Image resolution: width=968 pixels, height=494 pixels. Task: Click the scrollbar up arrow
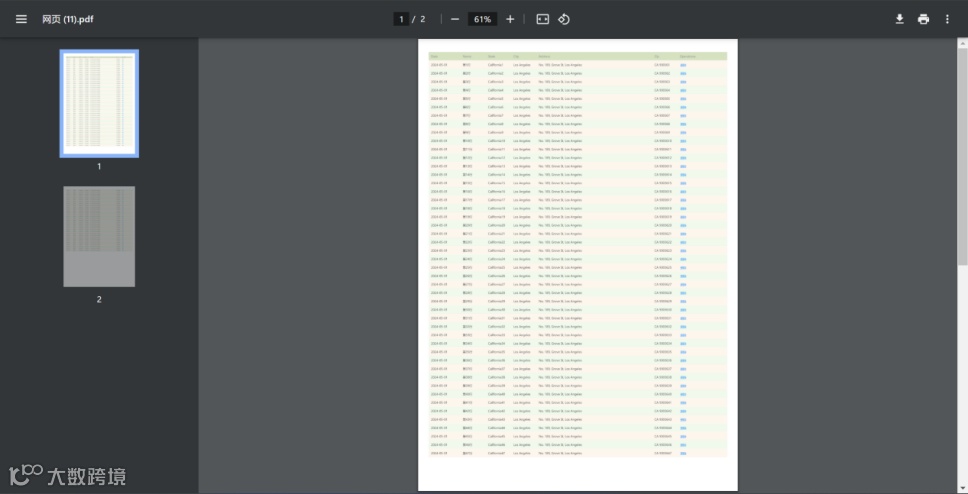coord(962,43)
